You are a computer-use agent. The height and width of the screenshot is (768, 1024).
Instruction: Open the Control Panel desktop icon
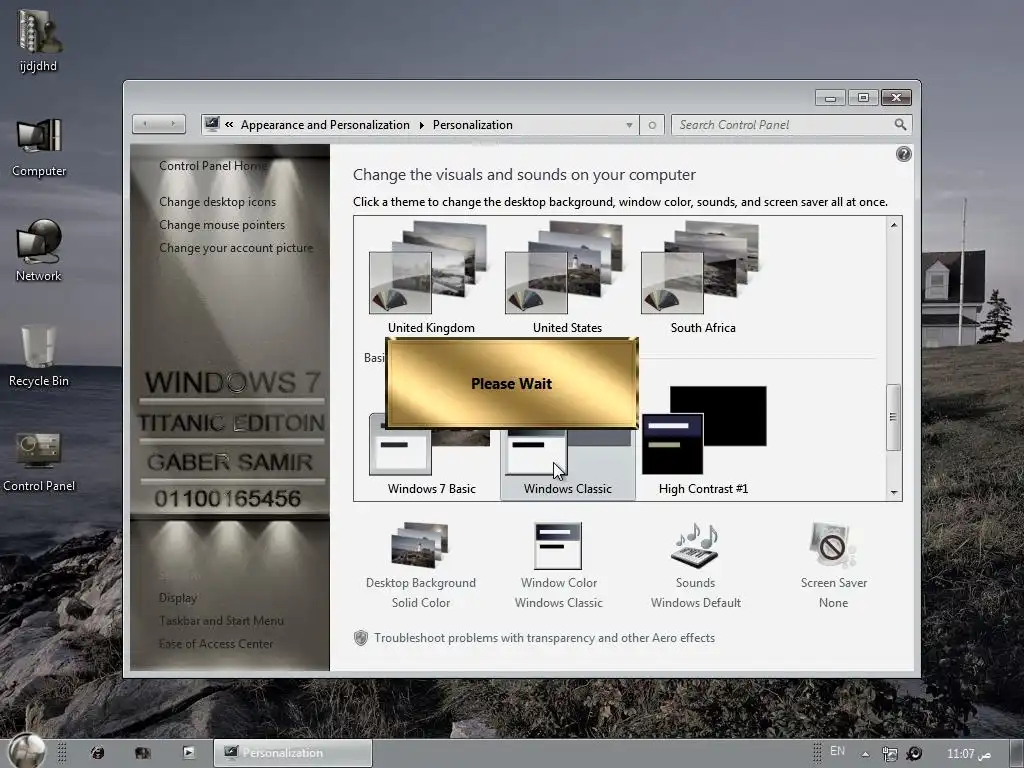click(39, 462)
